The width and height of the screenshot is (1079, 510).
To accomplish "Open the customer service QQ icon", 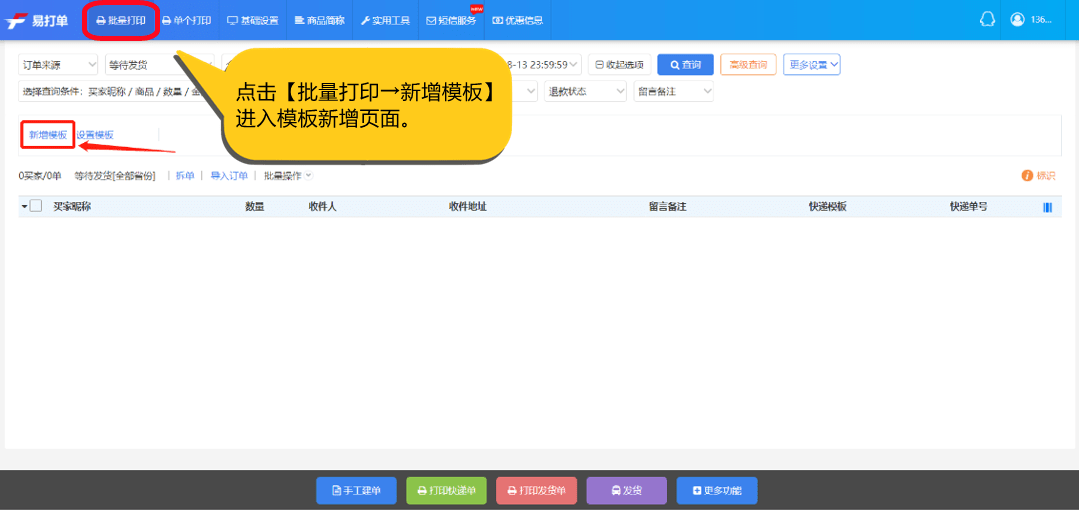I will coord(987,20).
